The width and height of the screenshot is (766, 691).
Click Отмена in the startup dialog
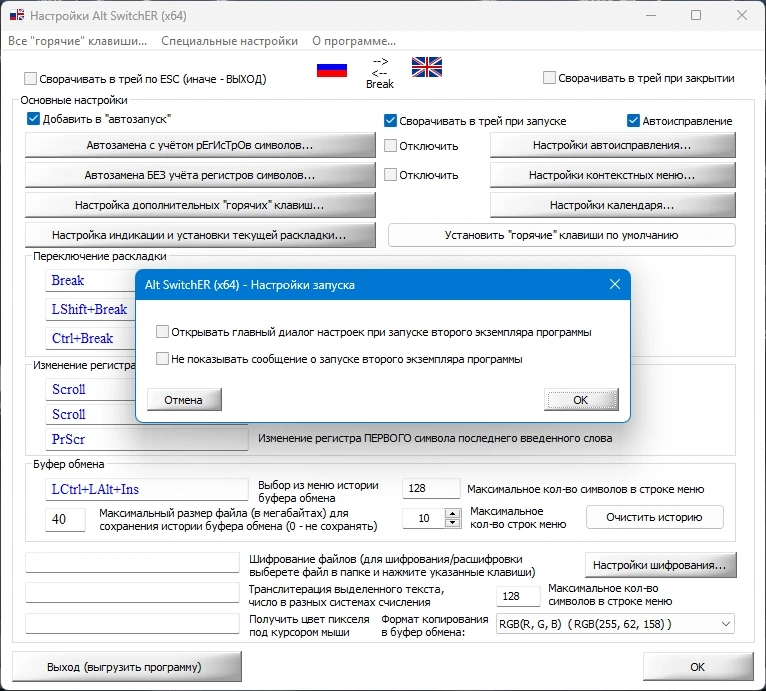[x=184, y=400]
